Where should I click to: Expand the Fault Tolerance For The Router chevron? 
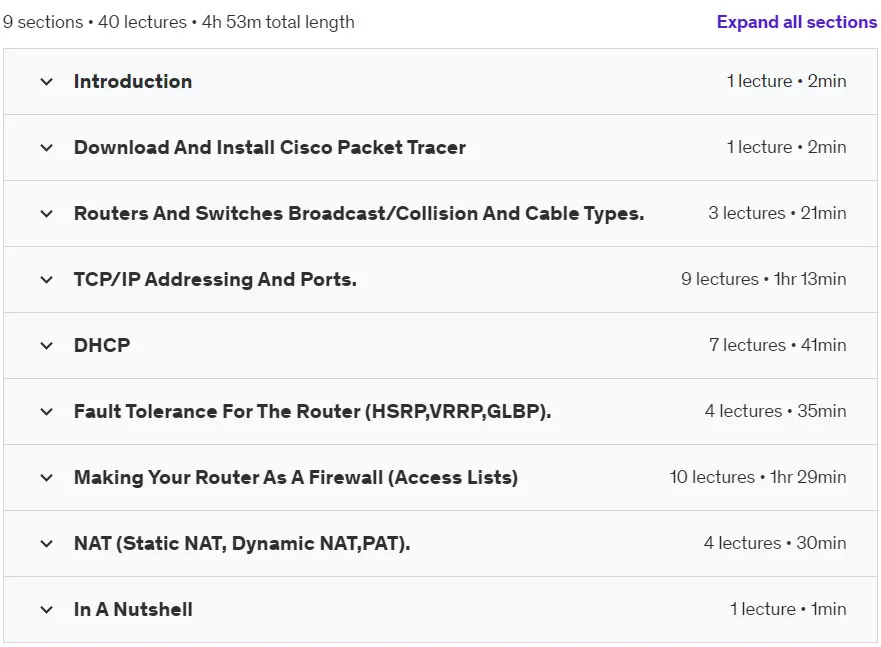pyautogui.click(x=47, y=412)
